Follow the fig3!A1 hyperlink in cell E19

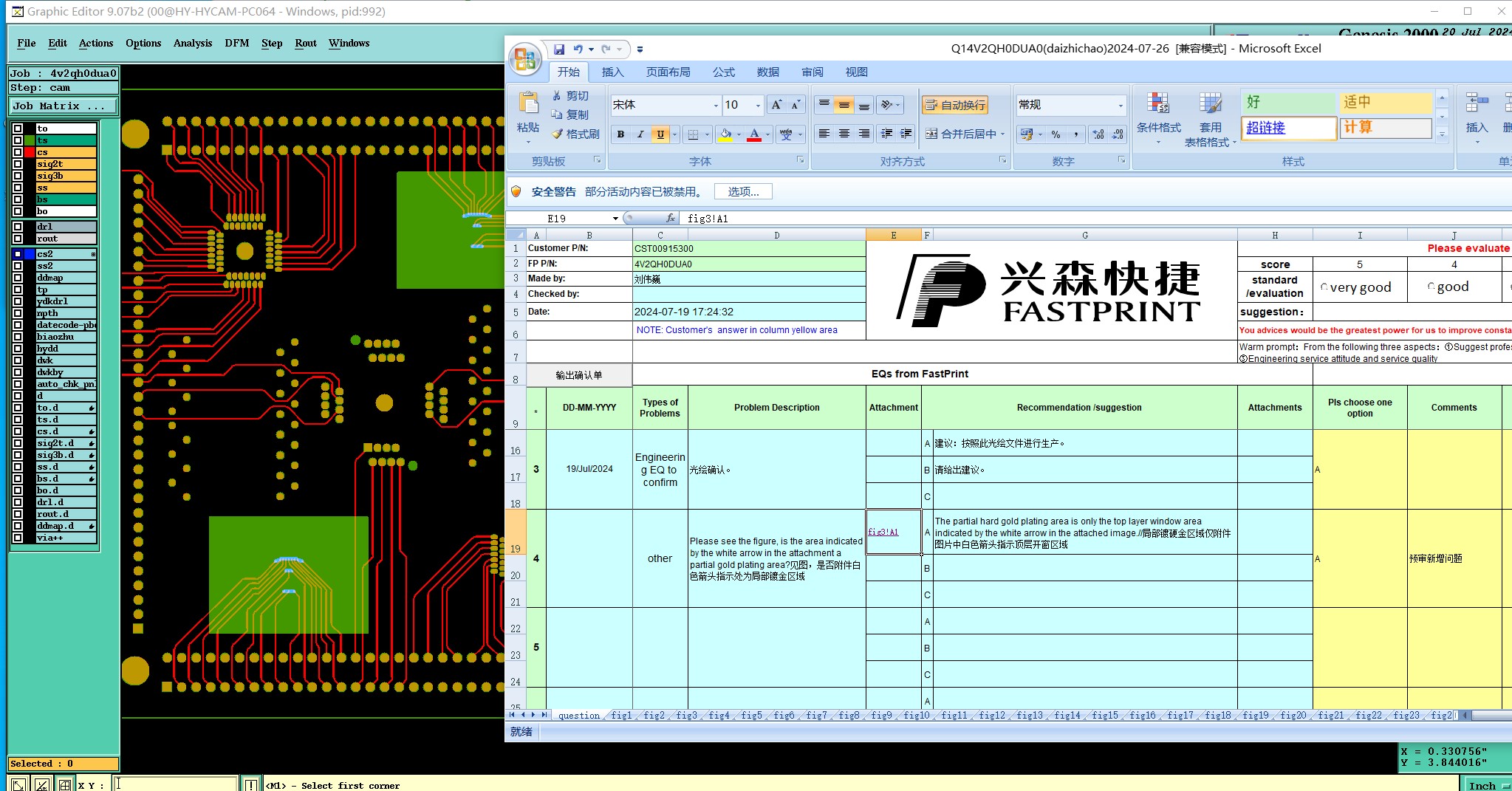pyautogui.click(x=883, y=532)
